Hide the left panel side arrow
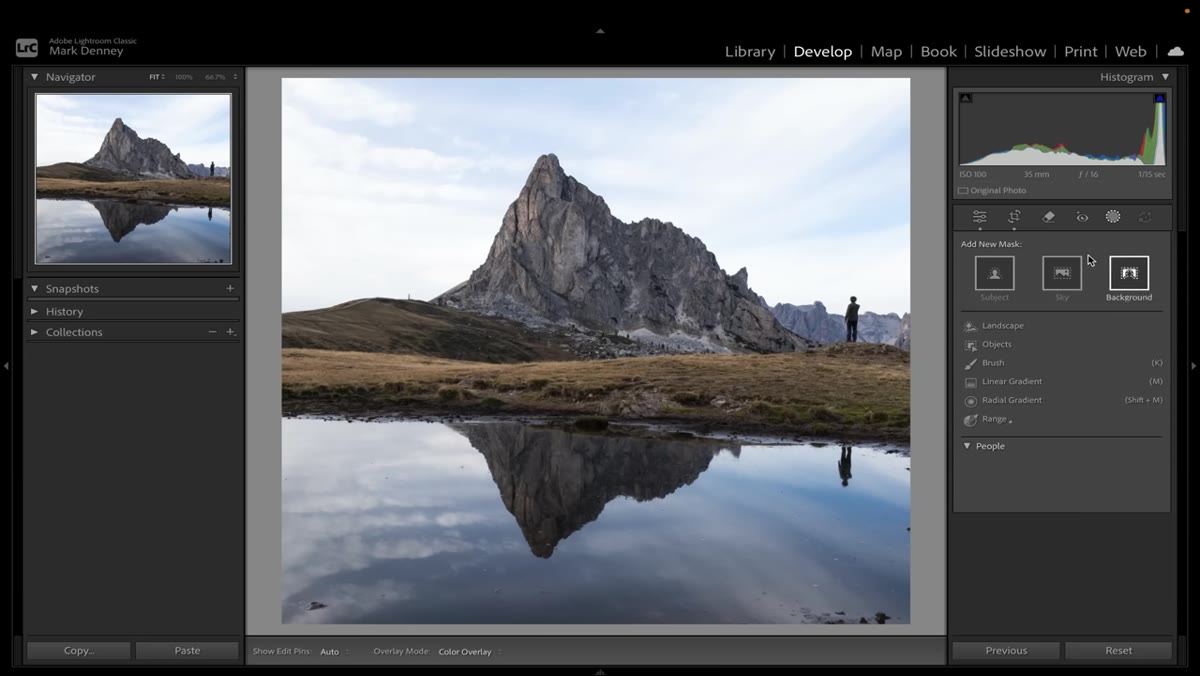 coord(6,366)
